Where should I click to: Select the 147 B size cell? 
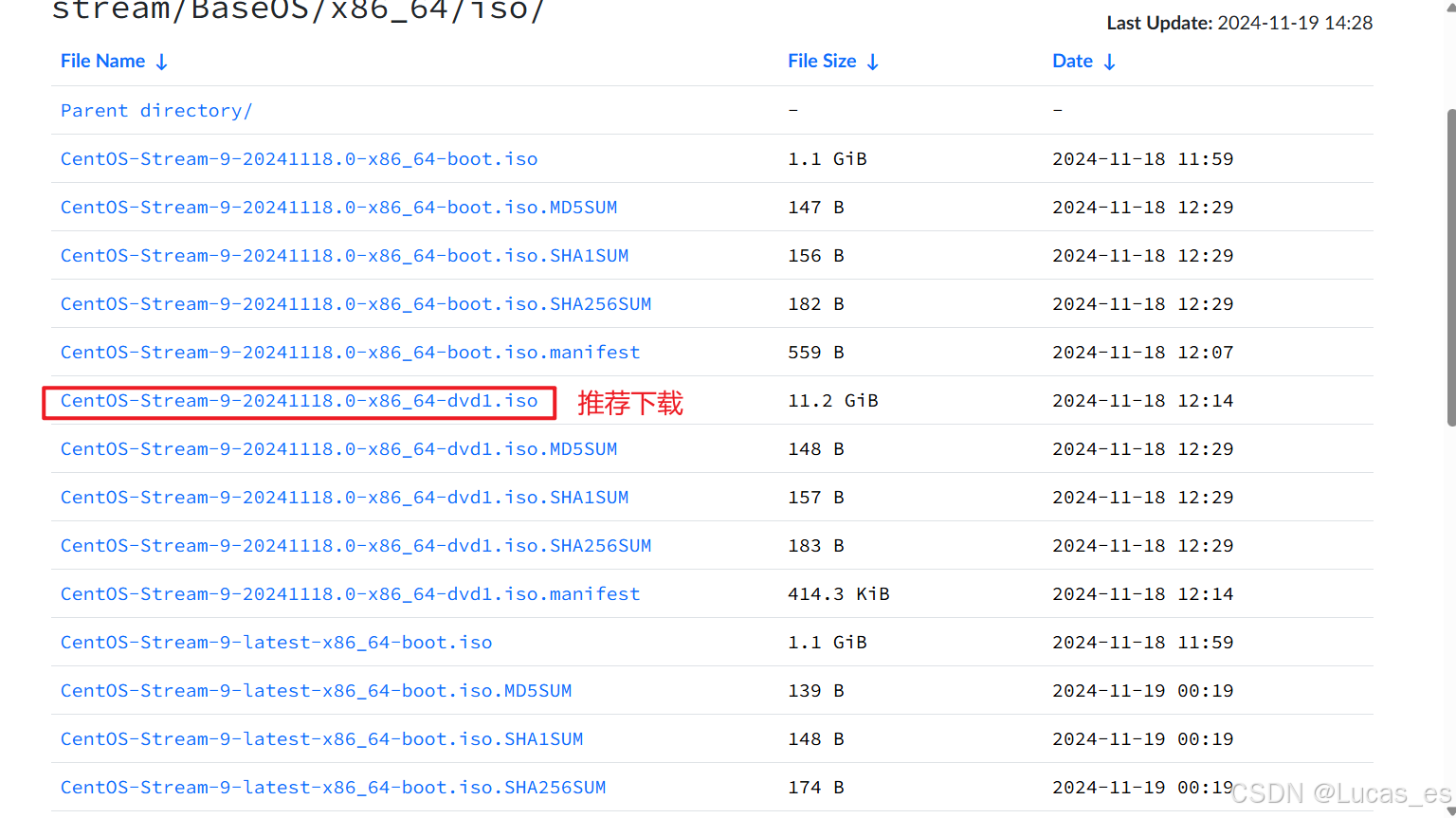click(816, 207)
